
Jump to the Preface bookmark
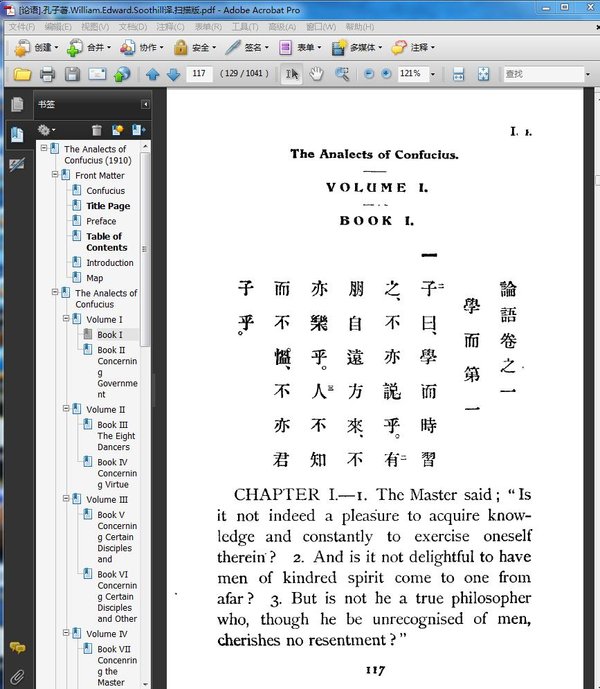point(101,221)
